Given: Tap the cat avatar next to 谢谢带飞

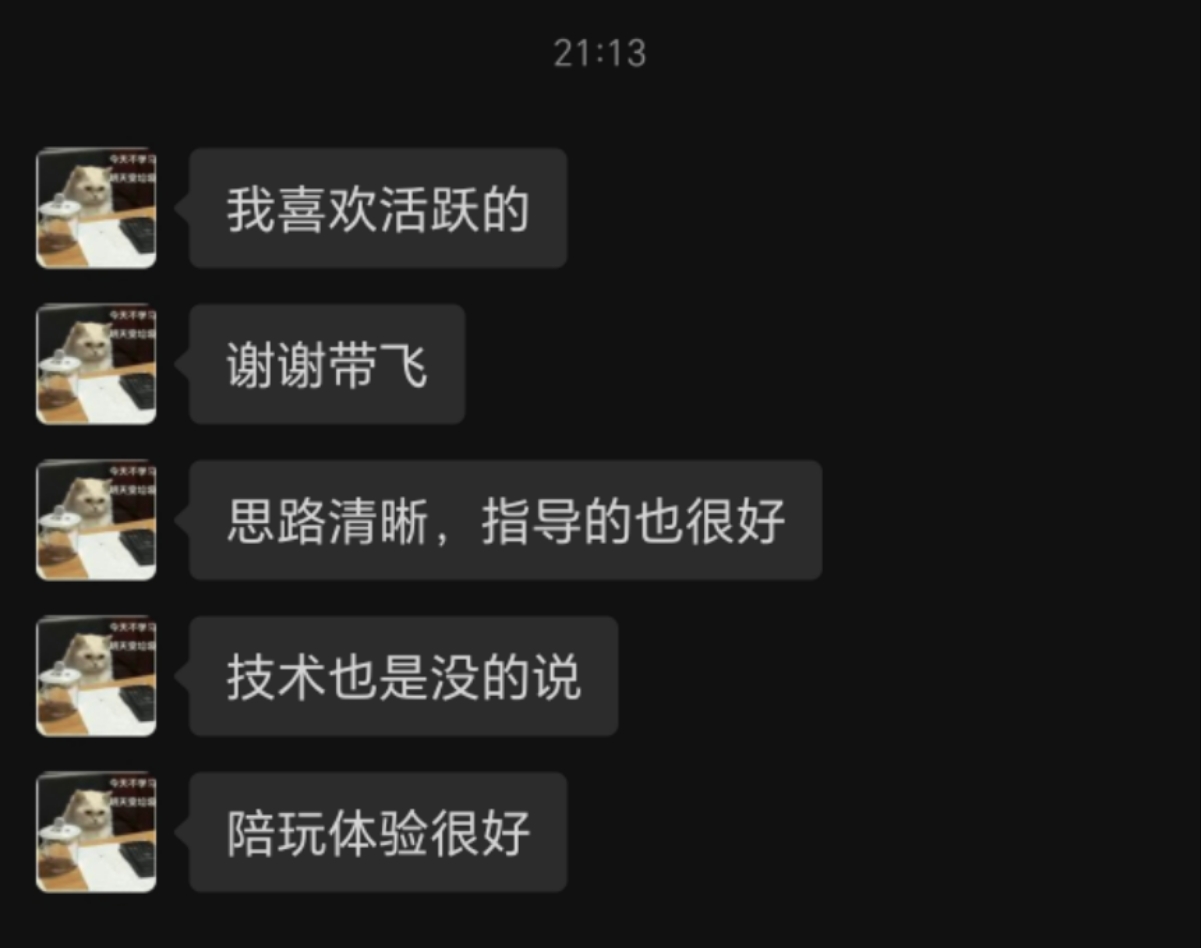Looking at the screenshot, I should [96, 364].
